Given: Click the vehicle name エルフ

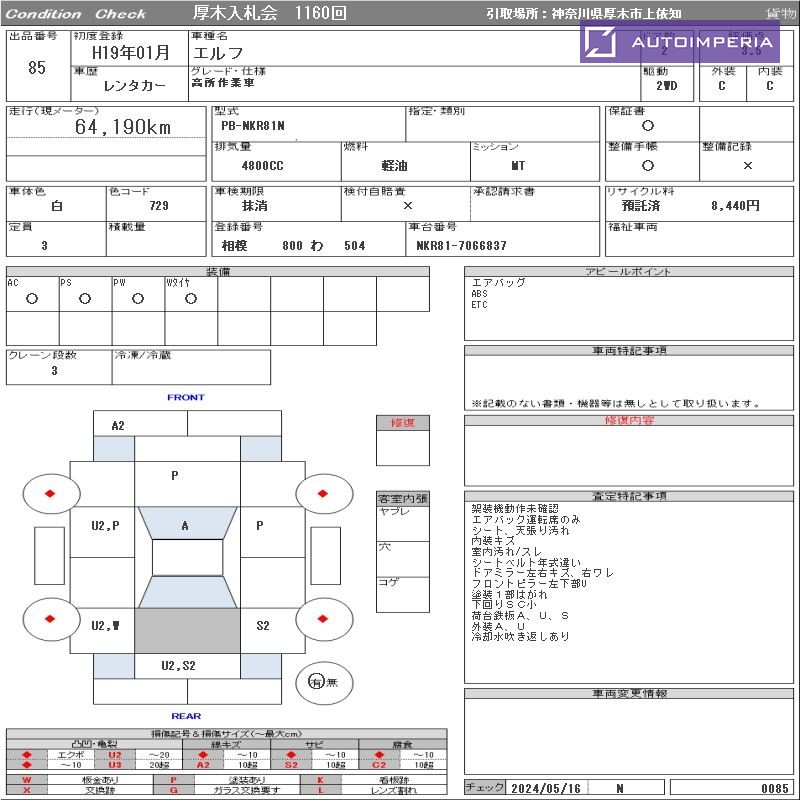Looking at the screenshot, I should 218,53.
